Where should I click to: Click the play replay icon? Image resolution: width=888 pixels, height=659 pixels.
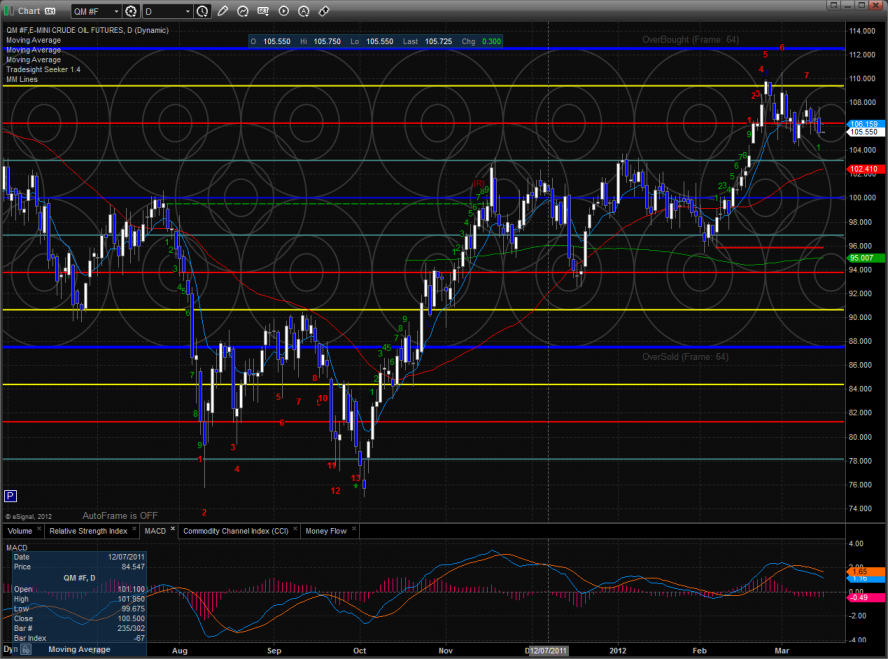[284, 12]
